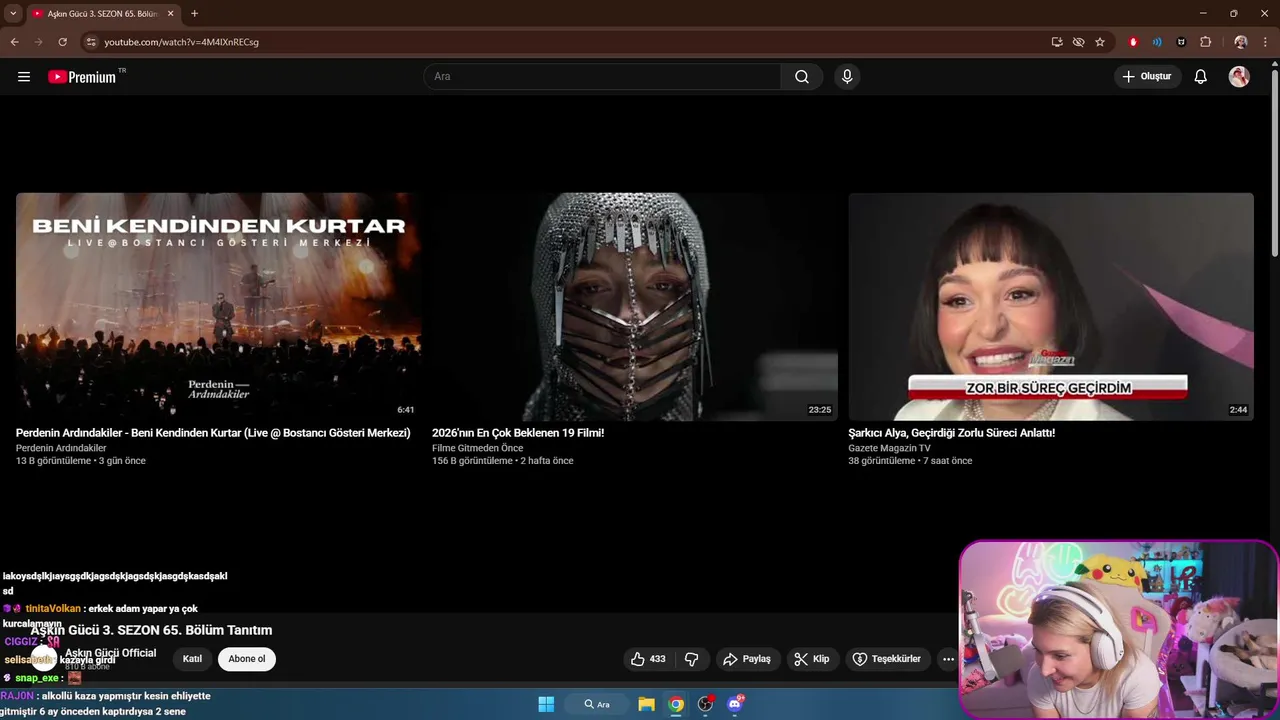Click the crossed-out eye icon in address bar
The width and height of the screenshot is (1280, 720).
pyautogui.click(x=1078, y=42)
